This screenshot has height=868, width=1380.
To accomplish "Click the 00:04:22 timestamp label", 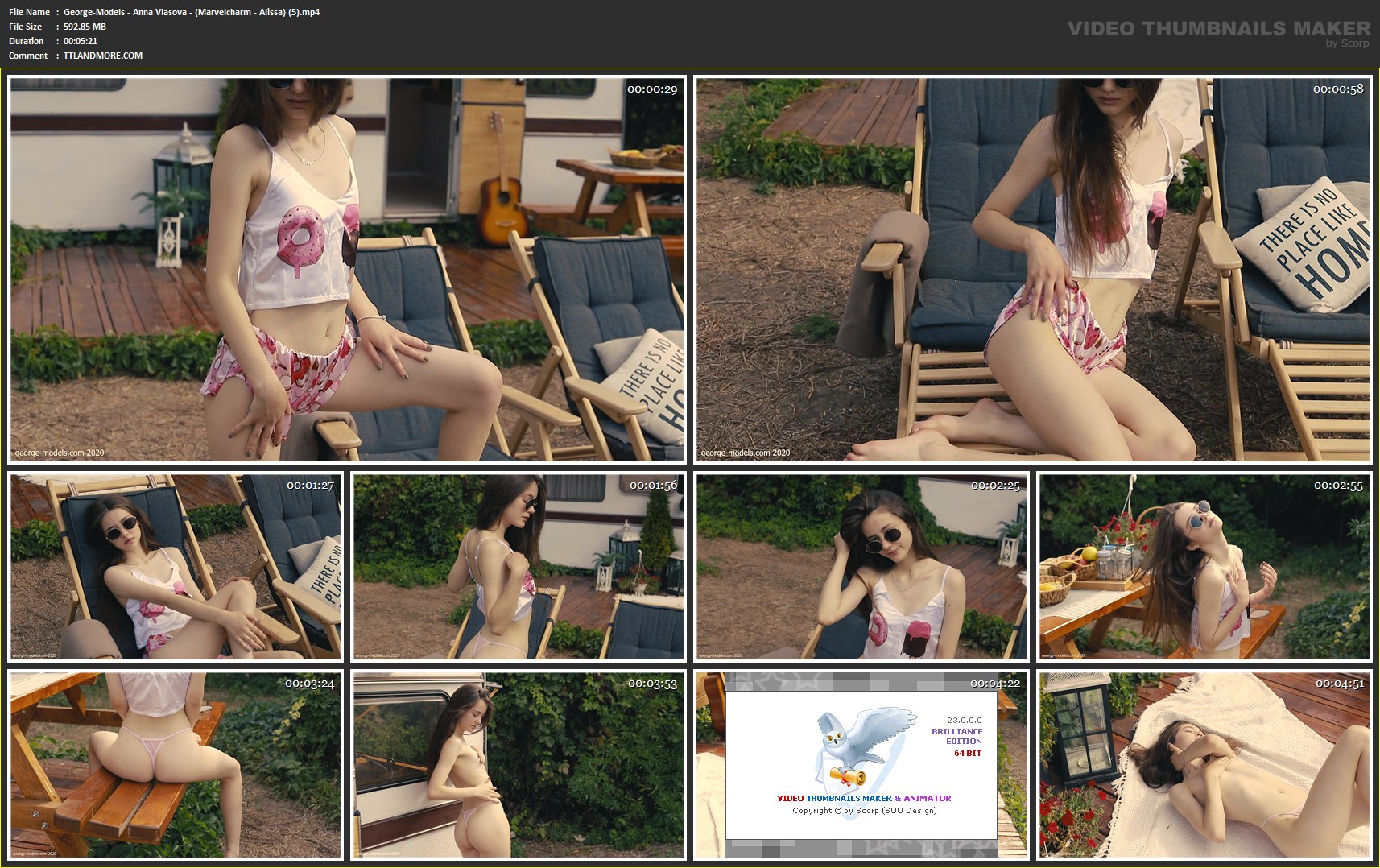I will point(994,684).
